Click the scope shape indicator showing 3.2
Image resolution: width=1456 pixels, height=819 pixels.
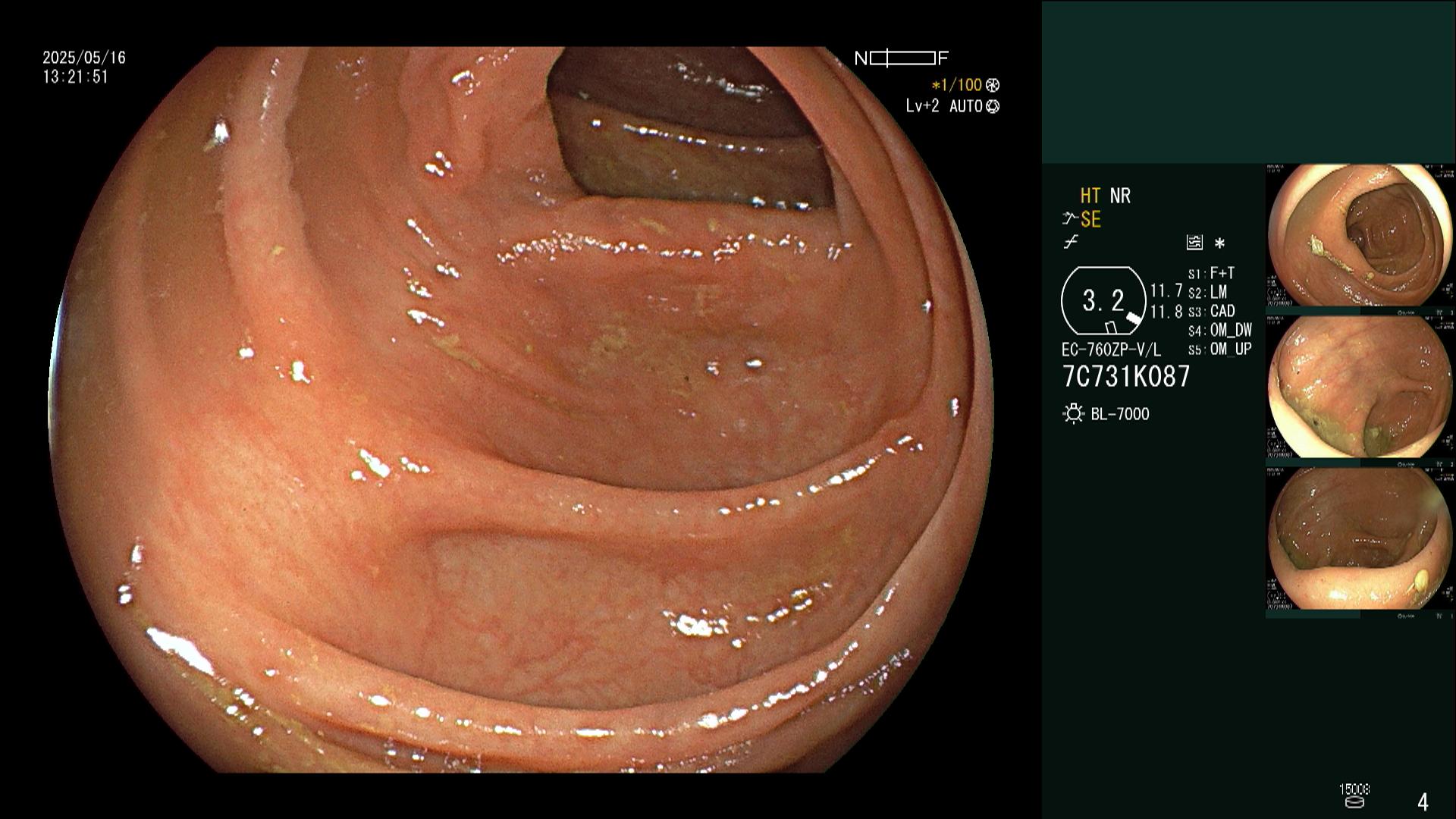click(x=1103, y=301)
